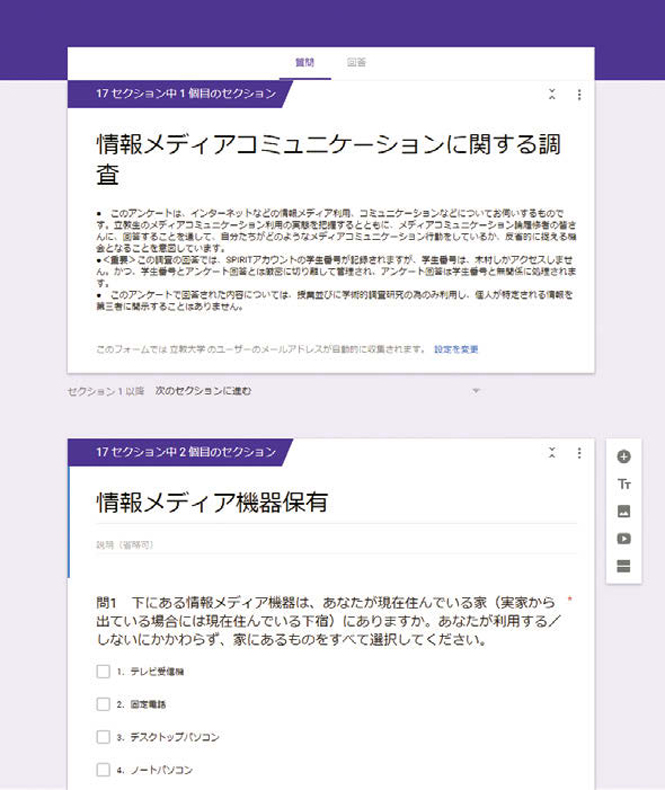Check the ノートパソコン option
This screenshot has width=665, height=790.
[103, 769]
